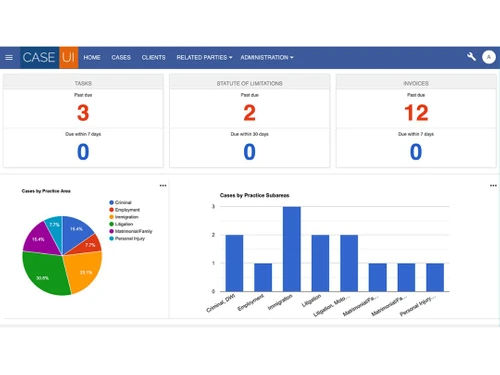Click the Cases by Practice Subareas title

pyautogui.click(x=254, y=195)
